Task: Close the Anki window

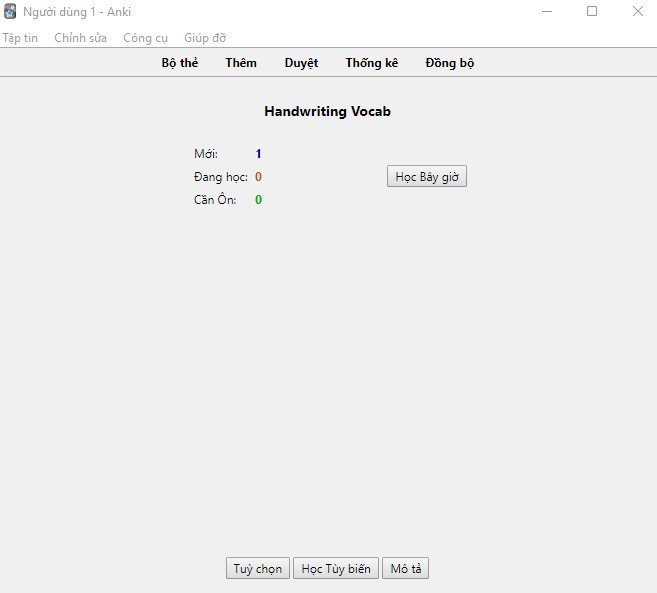Action: point(638,11)
